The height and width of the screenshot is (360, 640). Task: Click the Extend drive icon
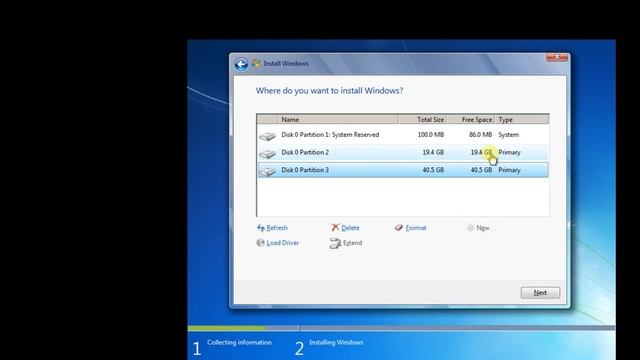tap(335, 243)
